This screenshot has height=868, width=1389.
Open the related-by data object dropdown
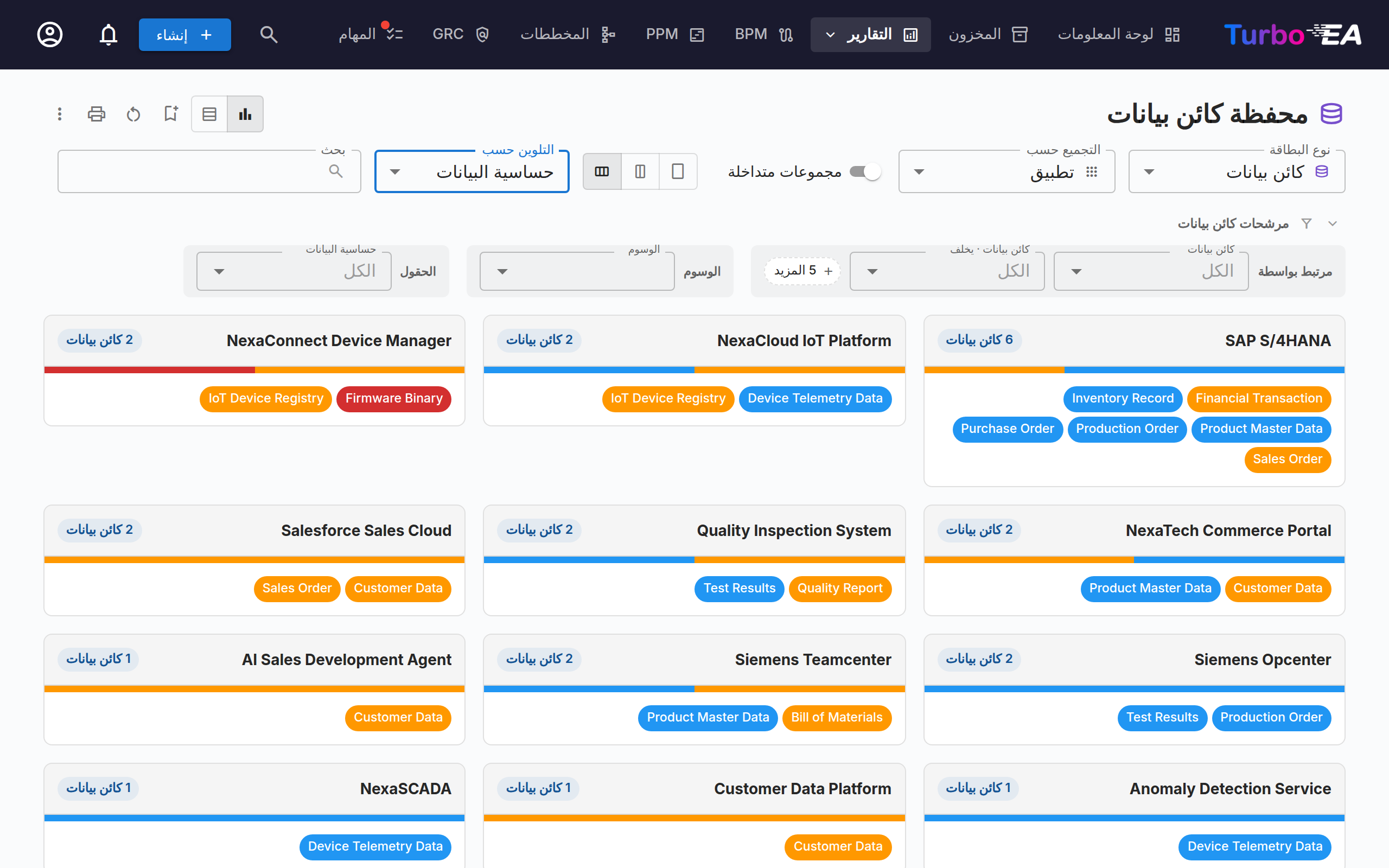click(1151, 271)
